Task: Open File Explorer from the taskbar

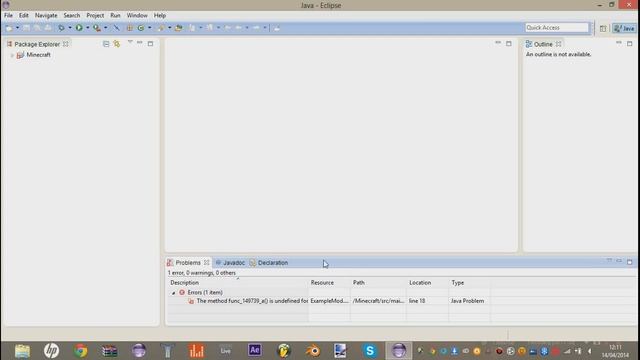Action: 22,351
